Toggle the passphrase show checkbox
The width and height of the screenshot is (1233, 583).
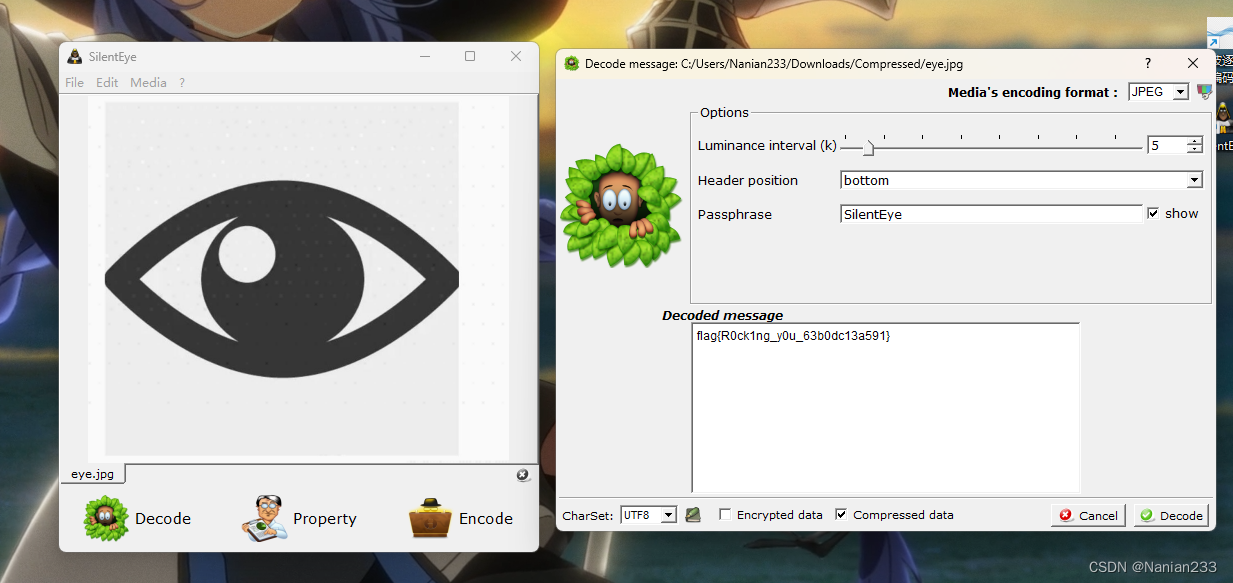tap(1153, 213)
